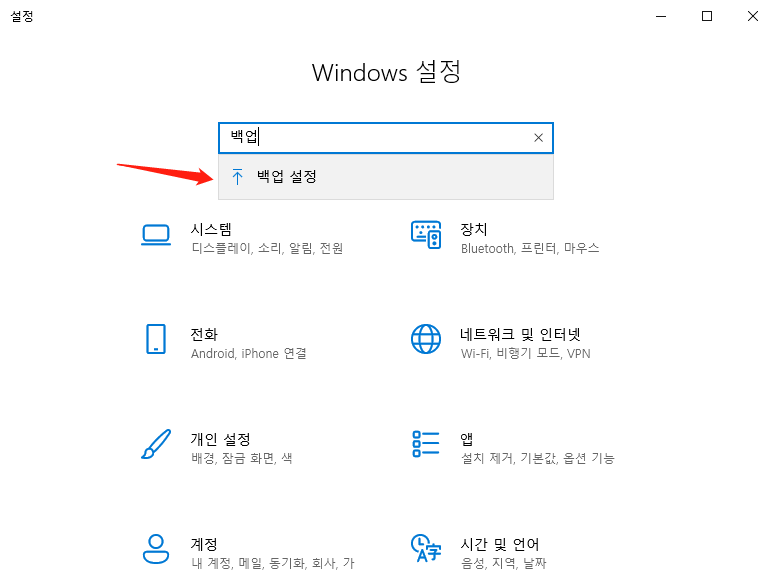Minimize the 설정 window
This screenshot has height=573, width=771.
[661, 16]
